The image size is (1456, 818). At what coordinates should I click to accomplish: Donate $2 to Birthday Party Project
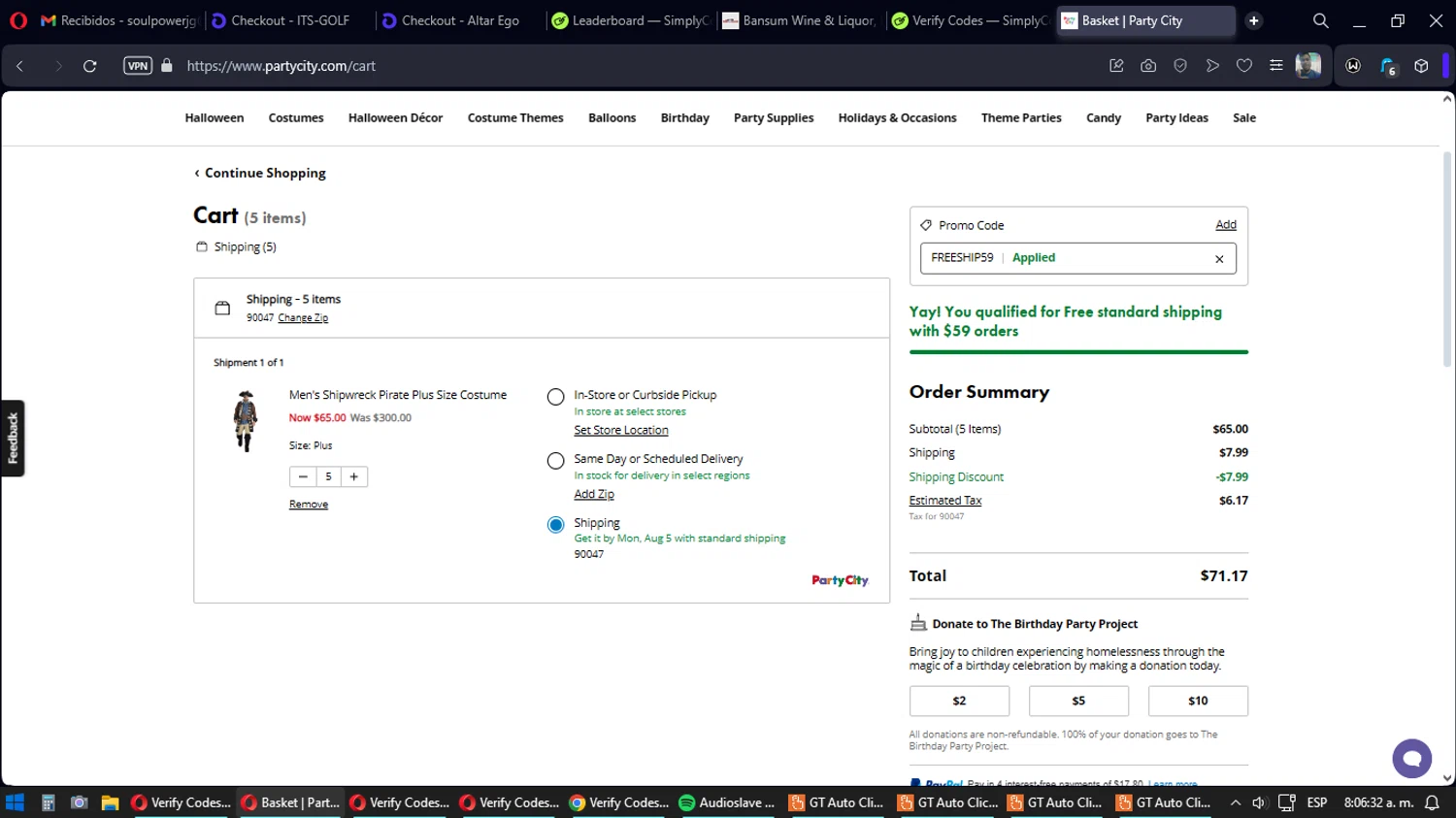[x=959, y=701]
